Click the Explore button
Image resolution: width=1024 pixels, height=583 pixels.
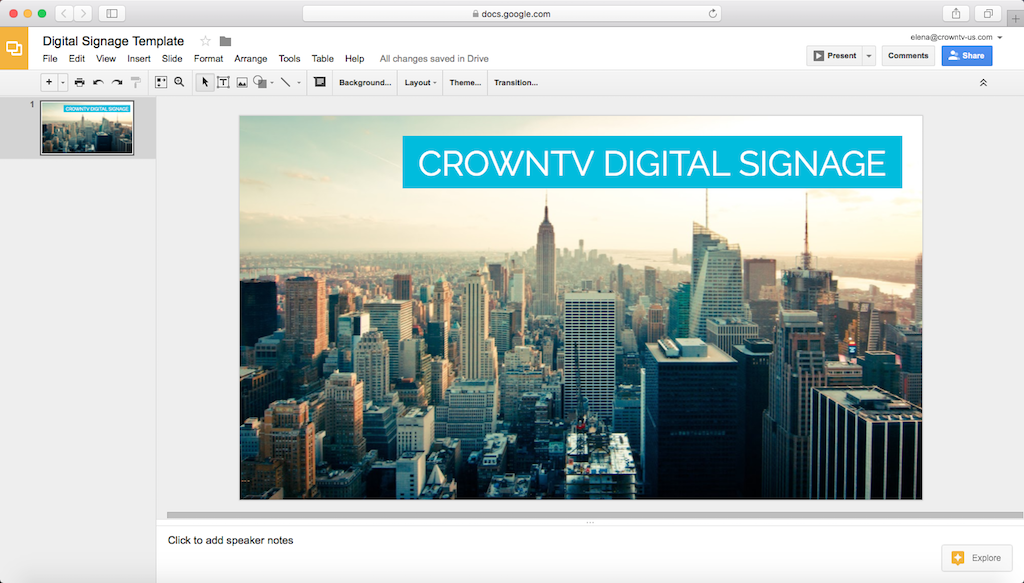tap(977, 558)
